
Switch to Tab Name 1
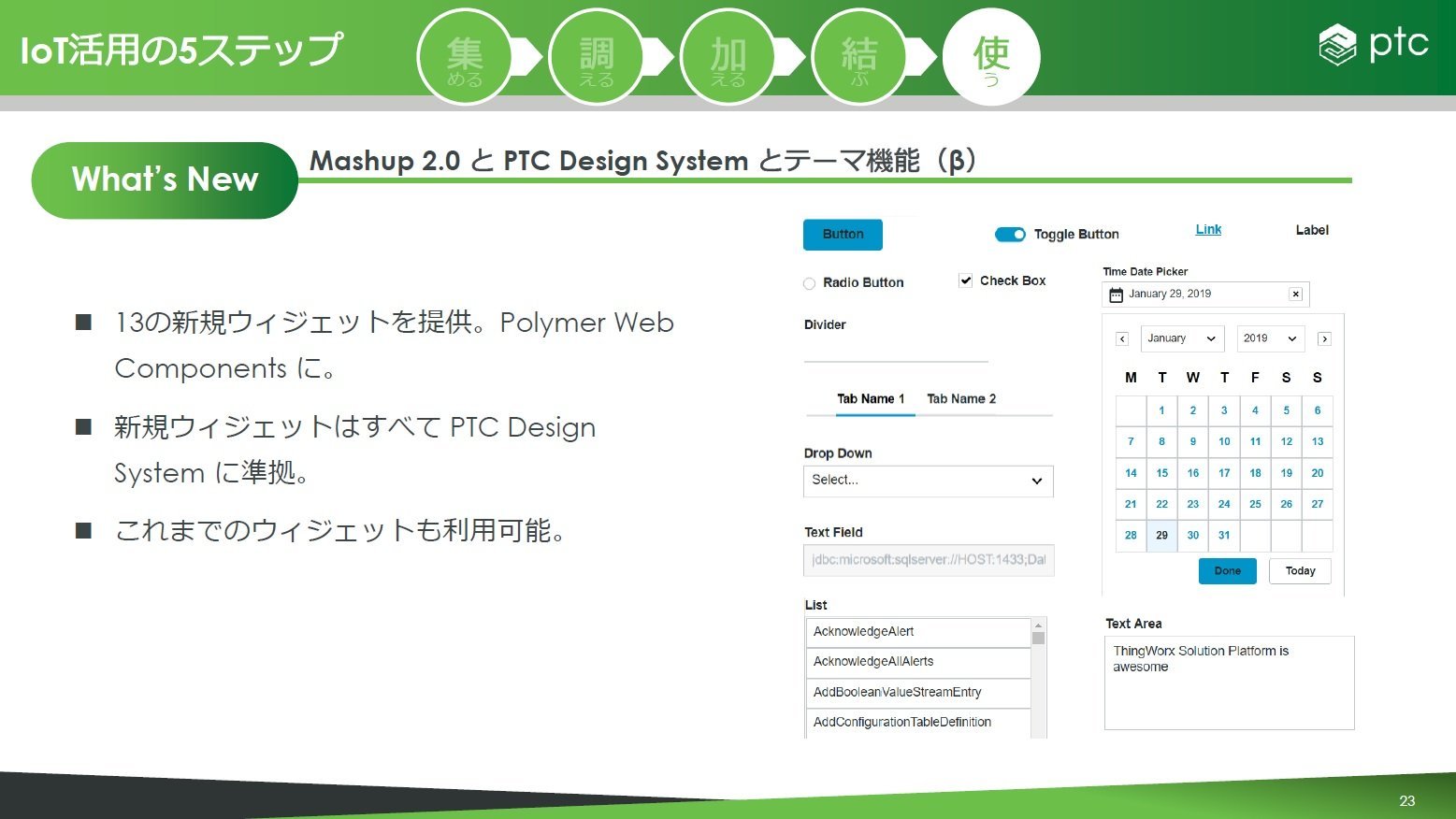pos(870,399)
